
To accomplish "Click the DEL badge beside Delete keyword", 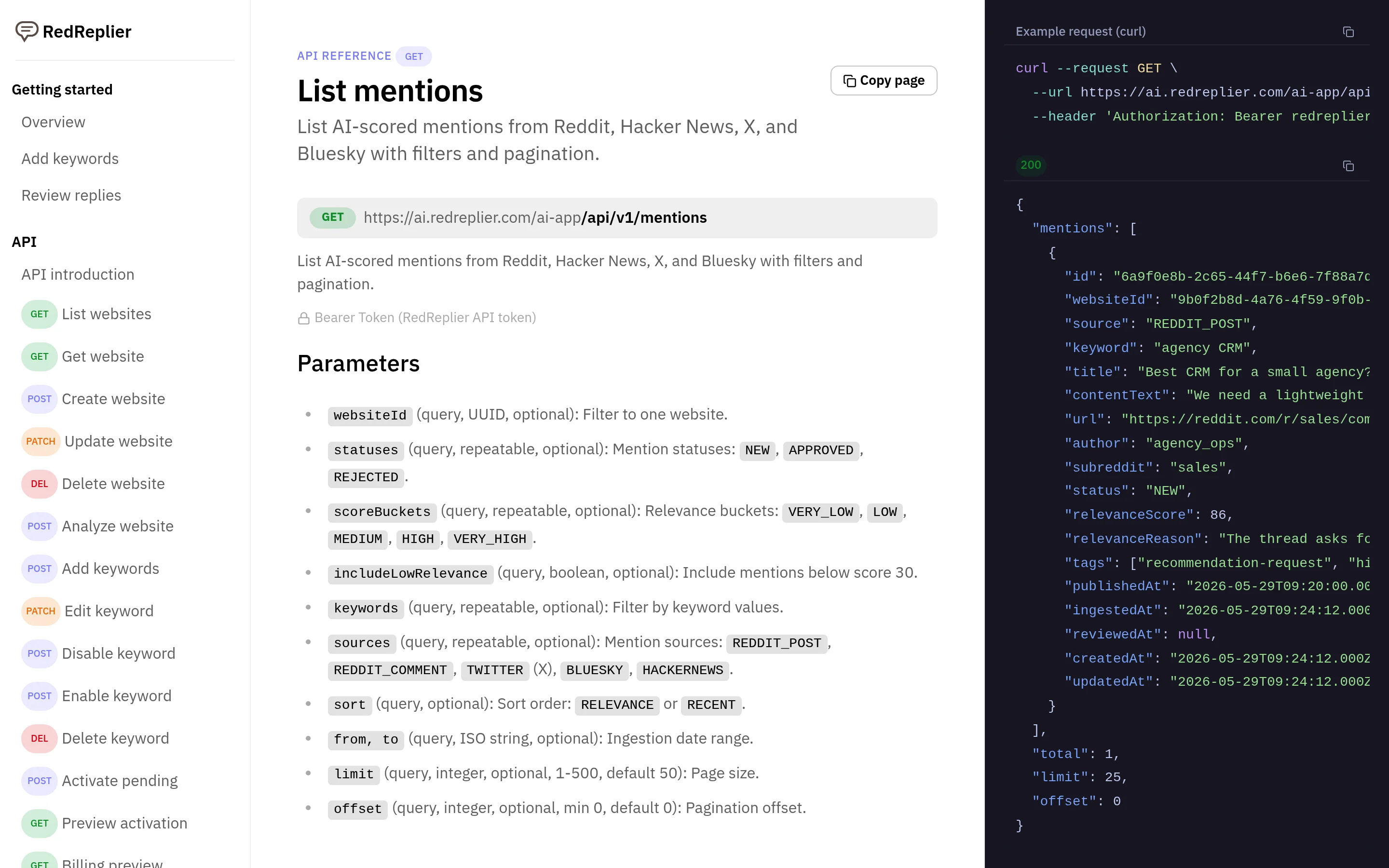I will (x=39, y=738).
